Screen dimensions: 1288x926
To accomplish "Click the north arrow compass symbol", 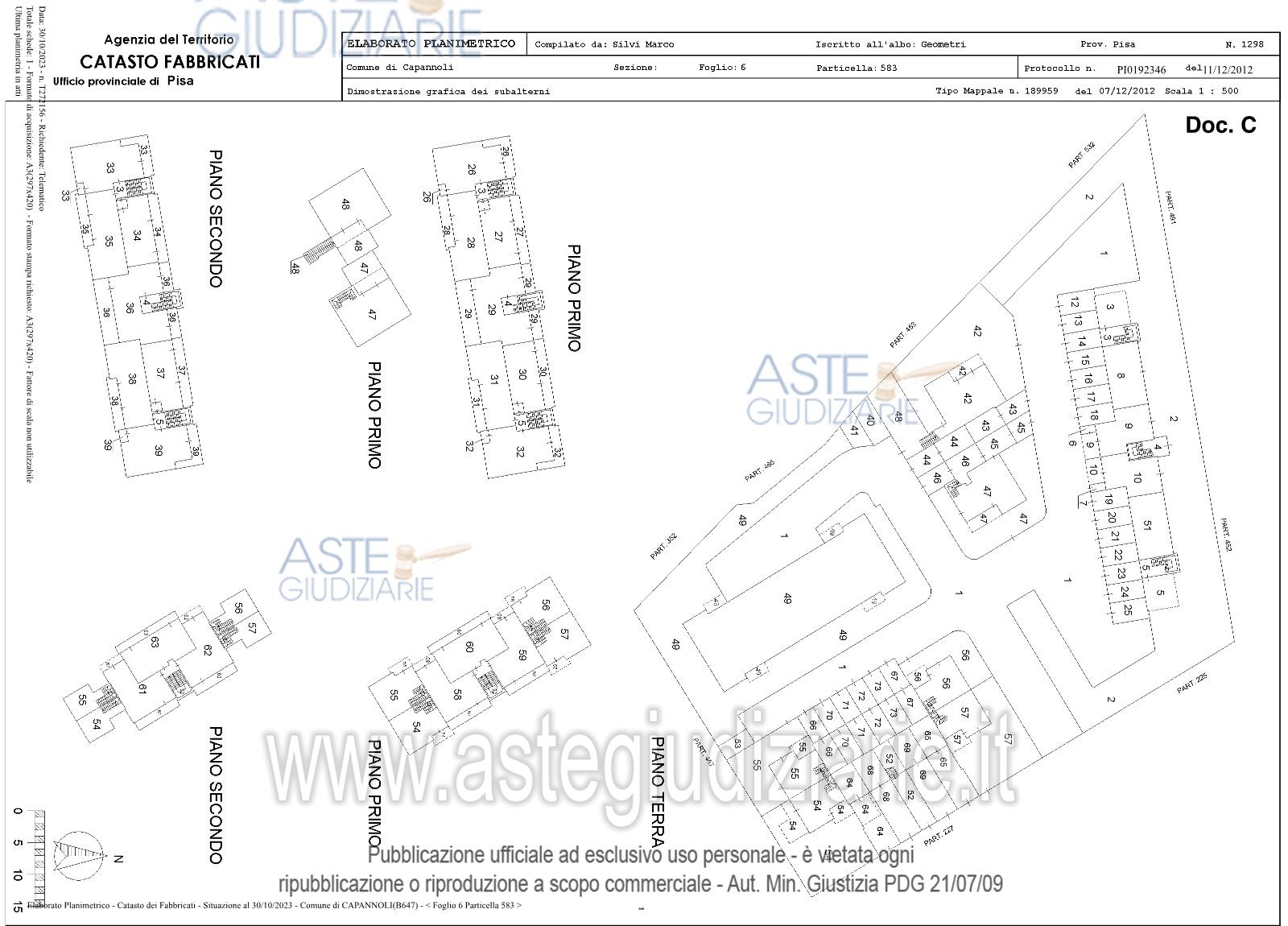I will [x=79, y=854].
